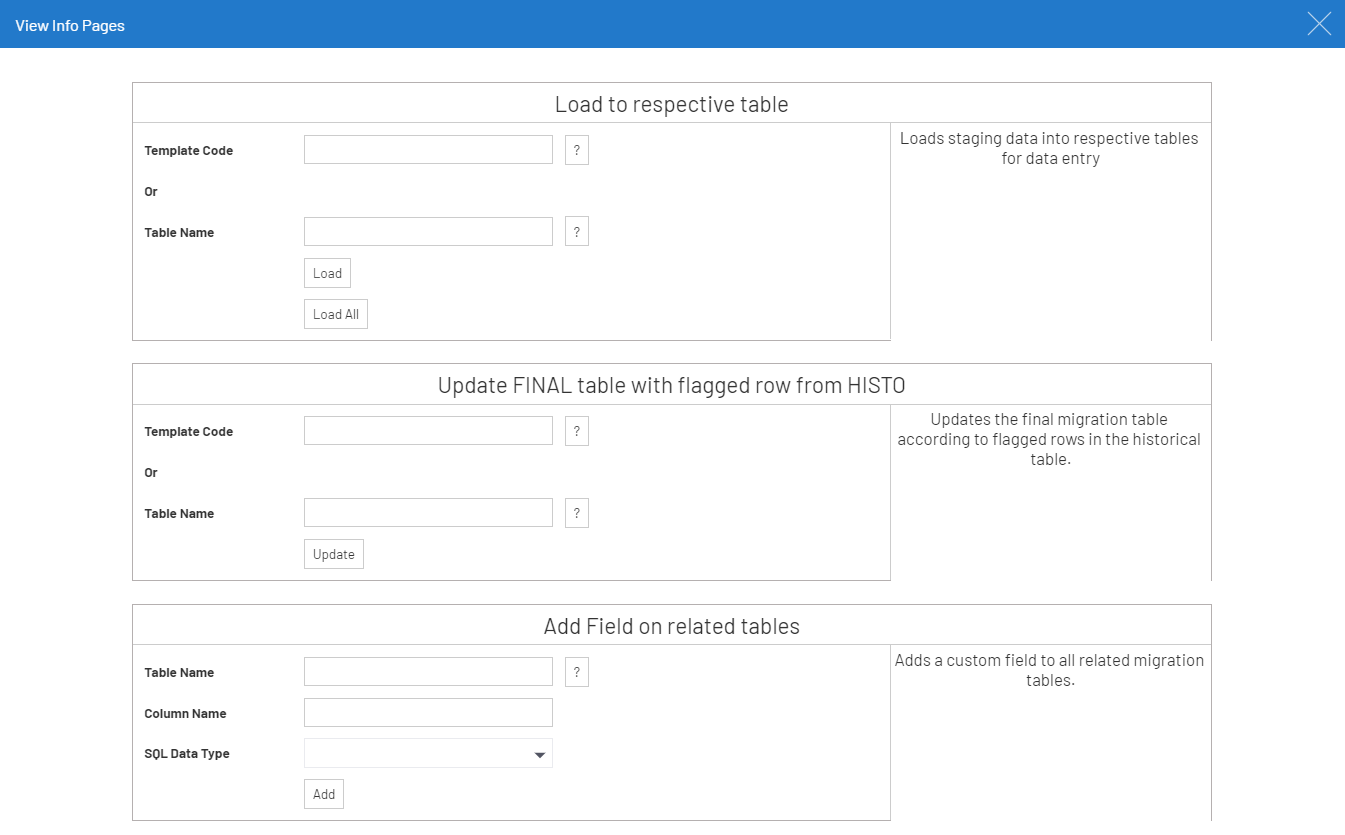Open Template Code lookup in Update FINAL section

pos(576,431)
